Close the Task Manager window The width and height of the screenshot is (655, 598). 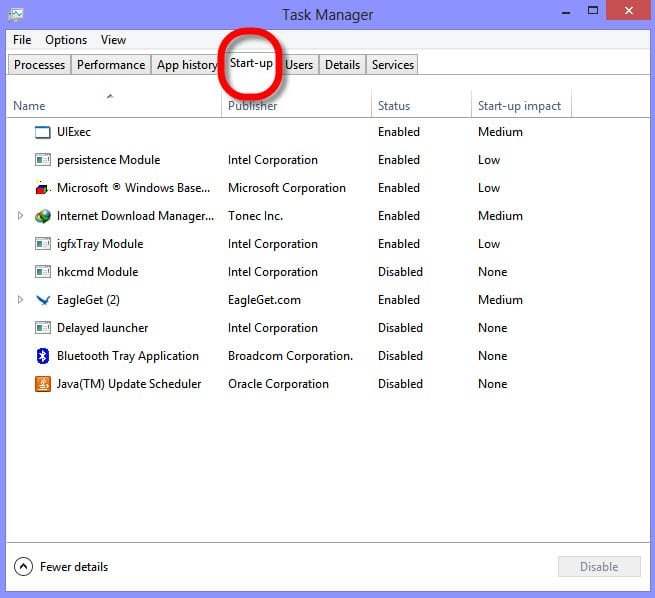629,10
